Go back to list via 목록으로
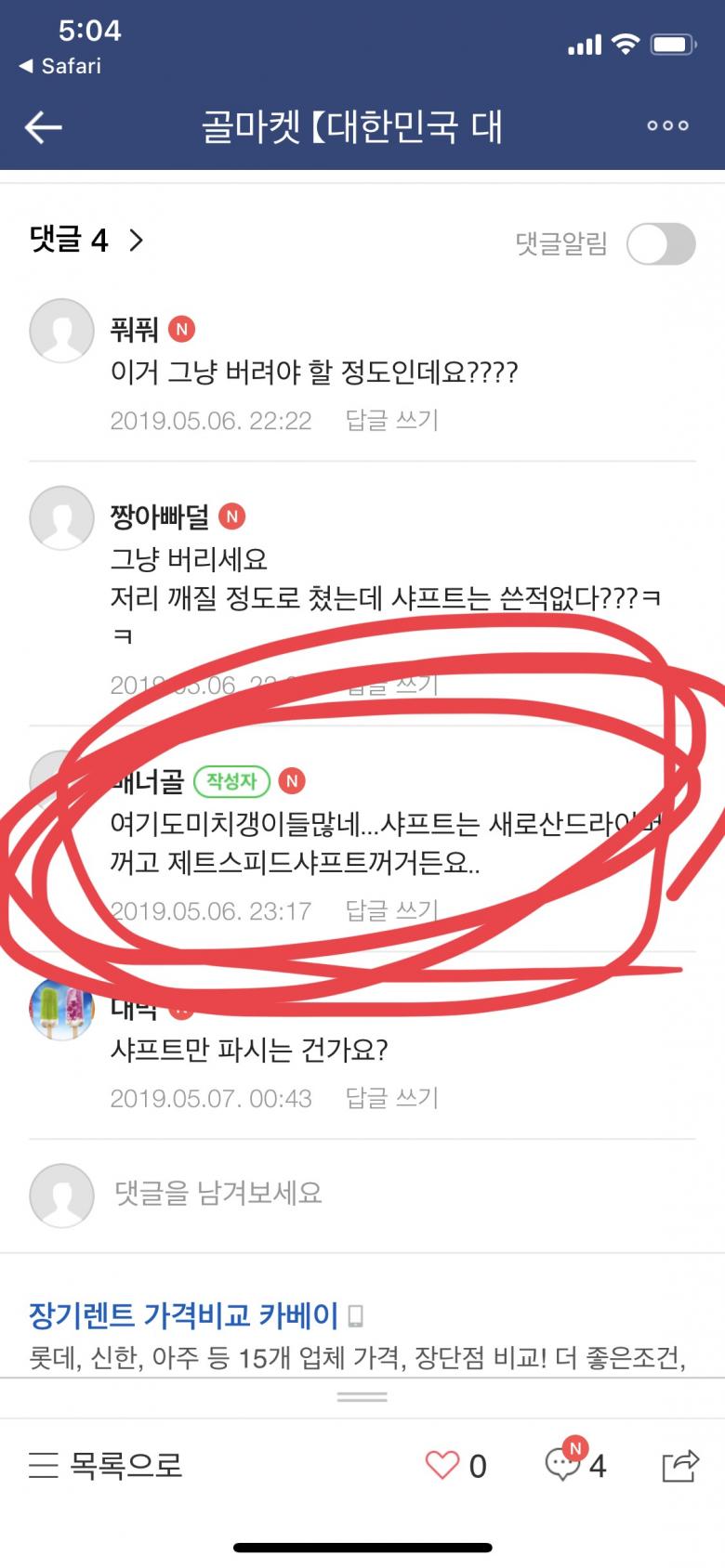 (105, 1465)
